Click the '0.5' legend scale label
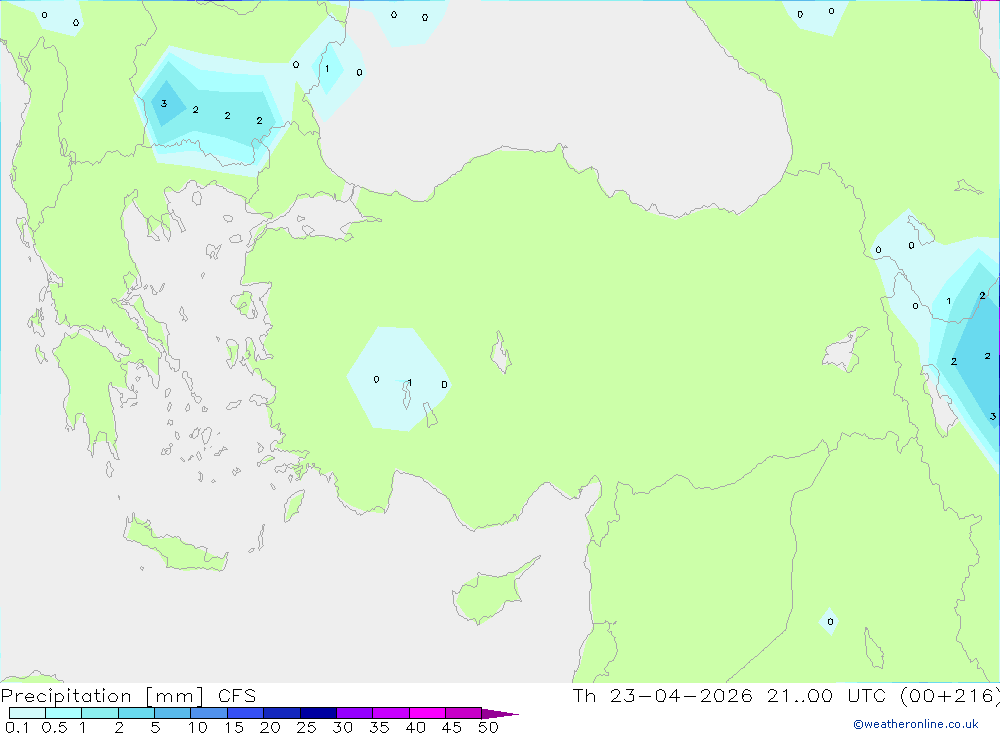Screen dimensions: 1000x733 click(54, 727)
